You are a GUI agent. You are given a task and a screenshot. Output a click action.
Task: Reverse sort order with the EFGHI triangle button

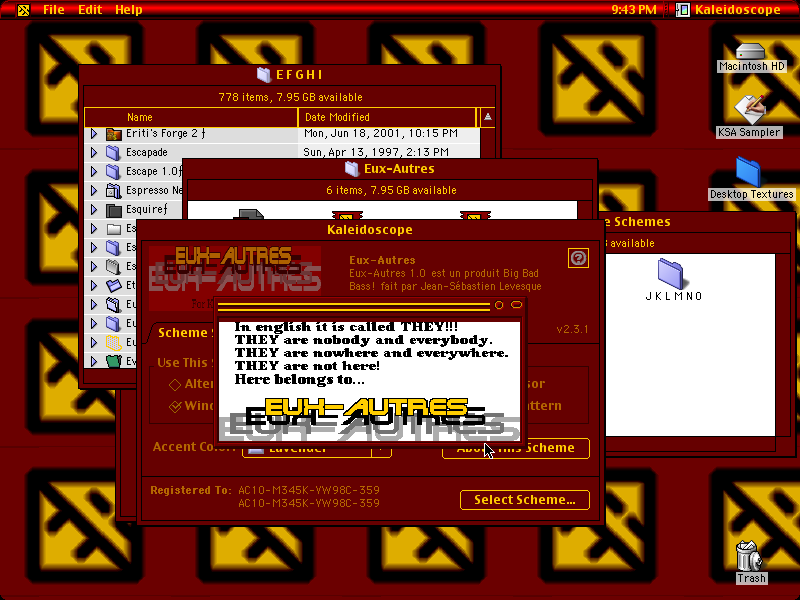(488, 117)
